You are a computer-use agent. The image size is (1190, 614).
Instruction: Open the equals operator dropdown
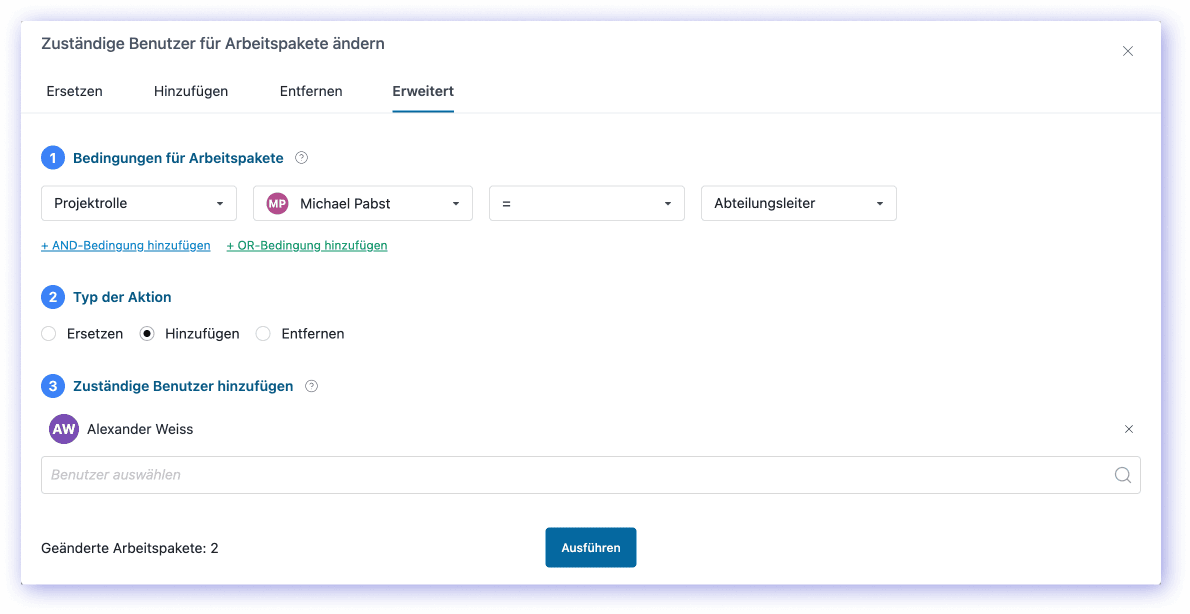coord(586,203)
